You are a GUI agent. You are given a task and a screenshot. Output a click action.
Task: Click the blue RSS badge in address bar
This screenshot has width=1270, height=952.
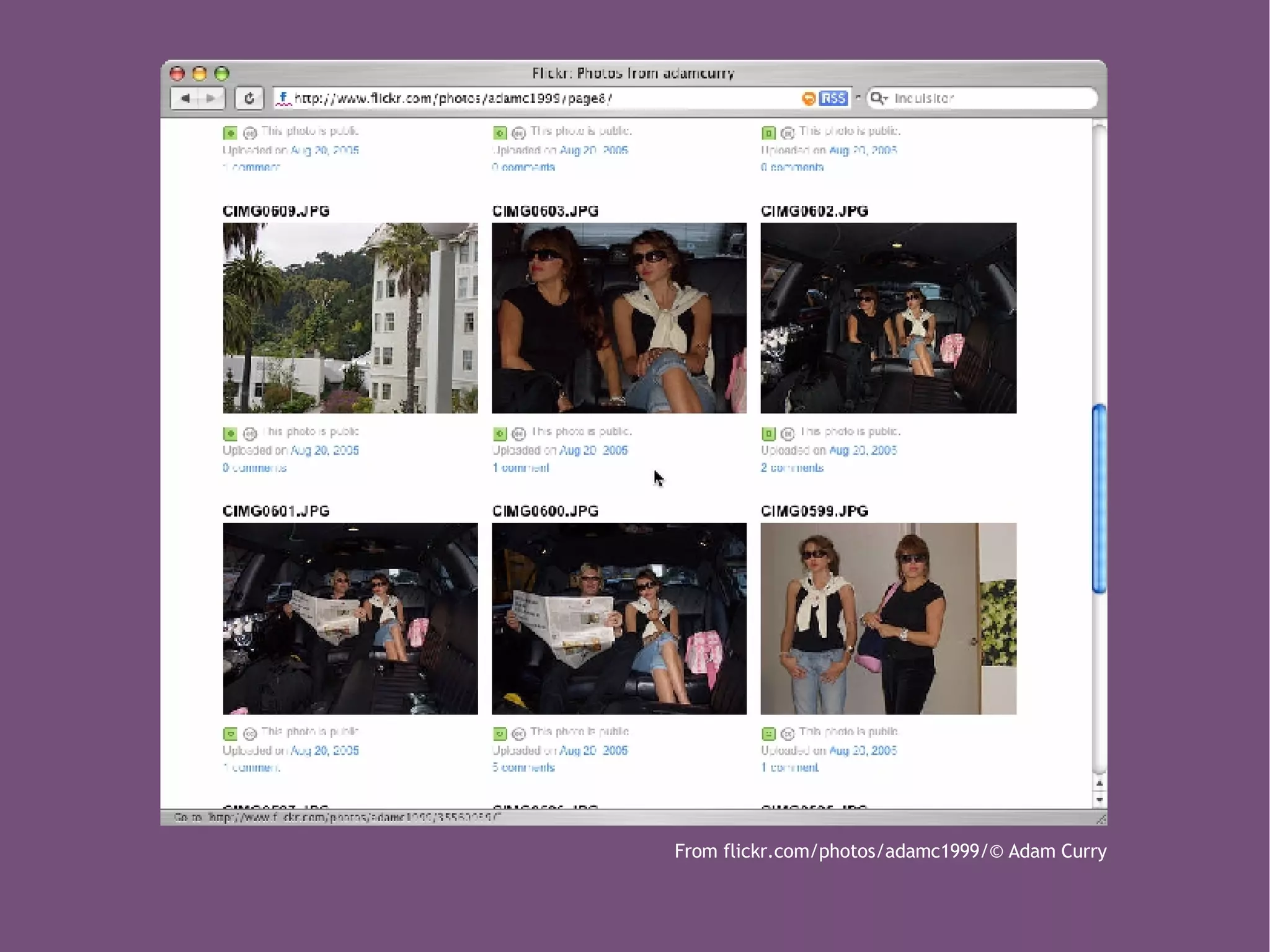point(833,98)
